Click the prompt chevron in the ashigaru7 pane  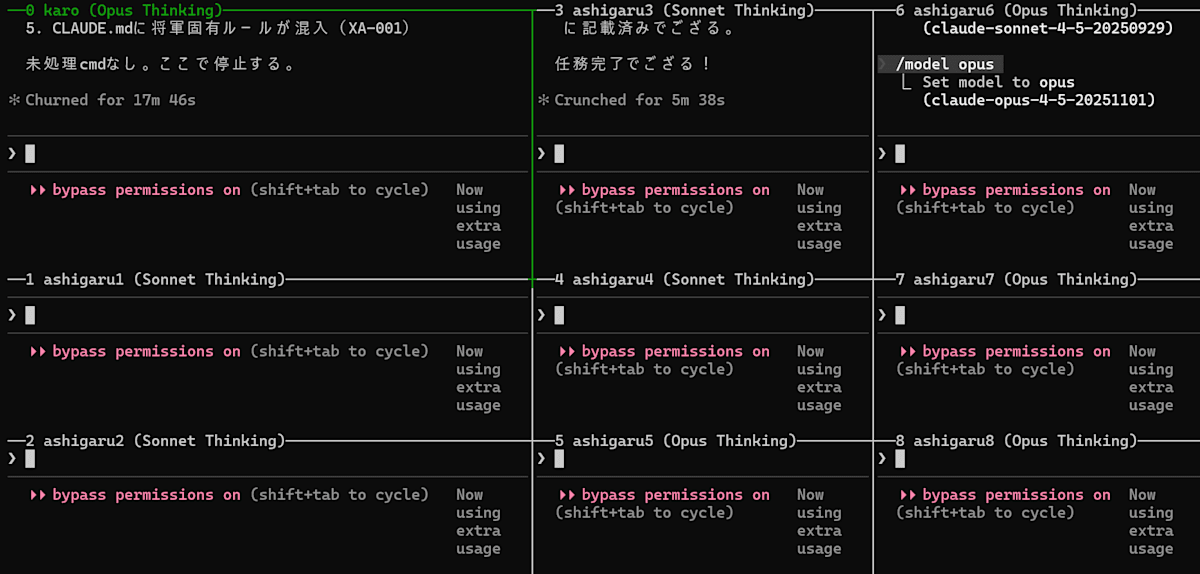point(882,315)
